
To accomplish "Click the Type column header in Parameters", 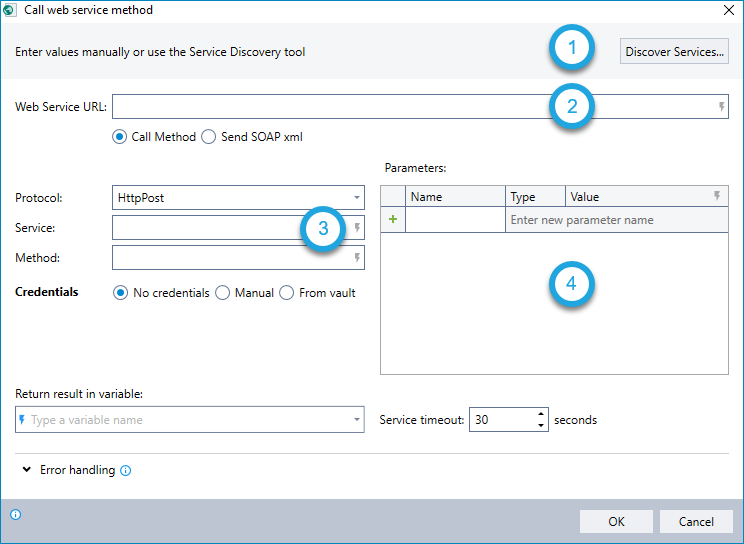I will click(535, 197).
